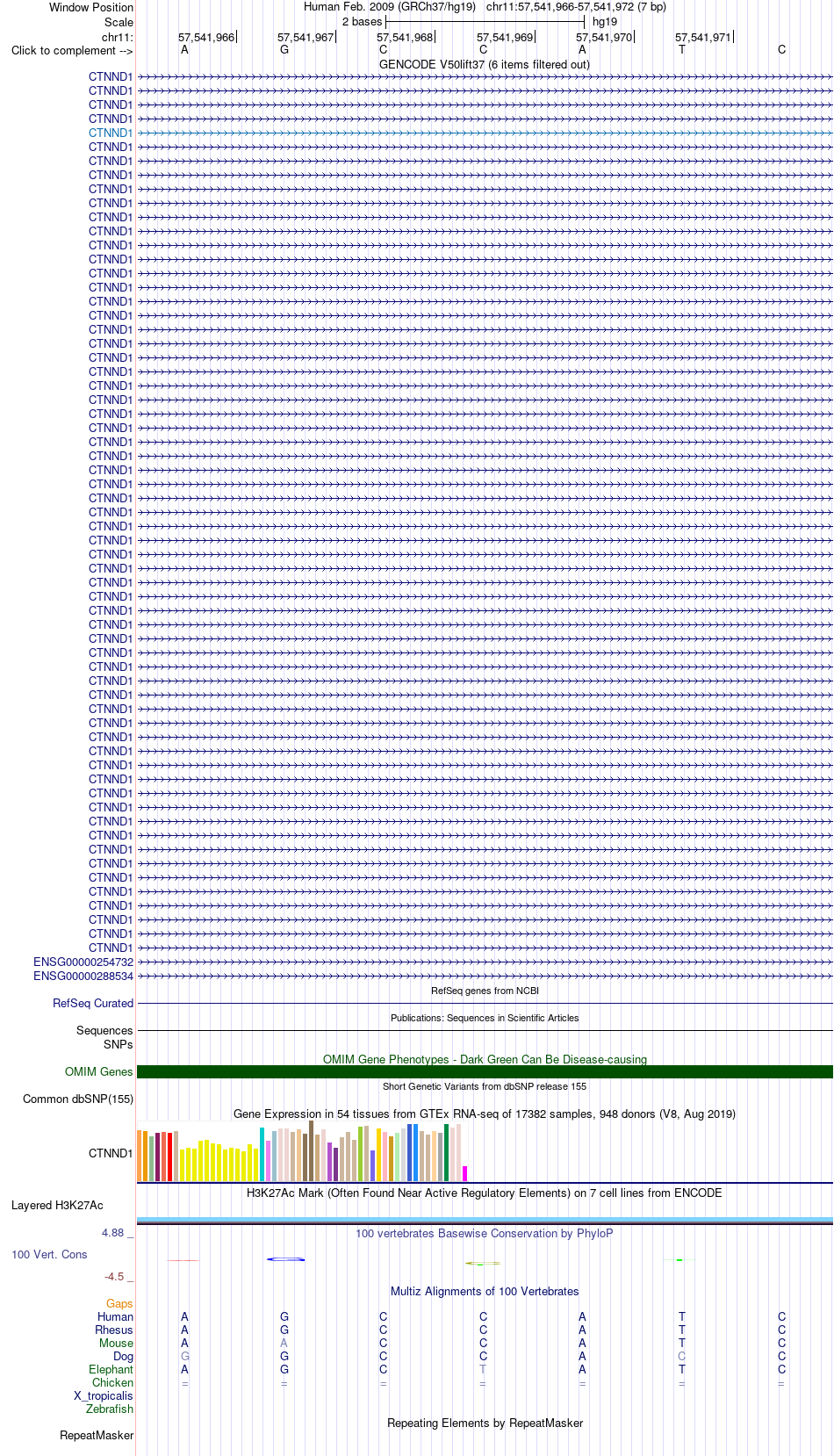Click 'Repeating Elements by RepeatMasker' title
Viewport: 834px width, 1456px height.
485,1423
